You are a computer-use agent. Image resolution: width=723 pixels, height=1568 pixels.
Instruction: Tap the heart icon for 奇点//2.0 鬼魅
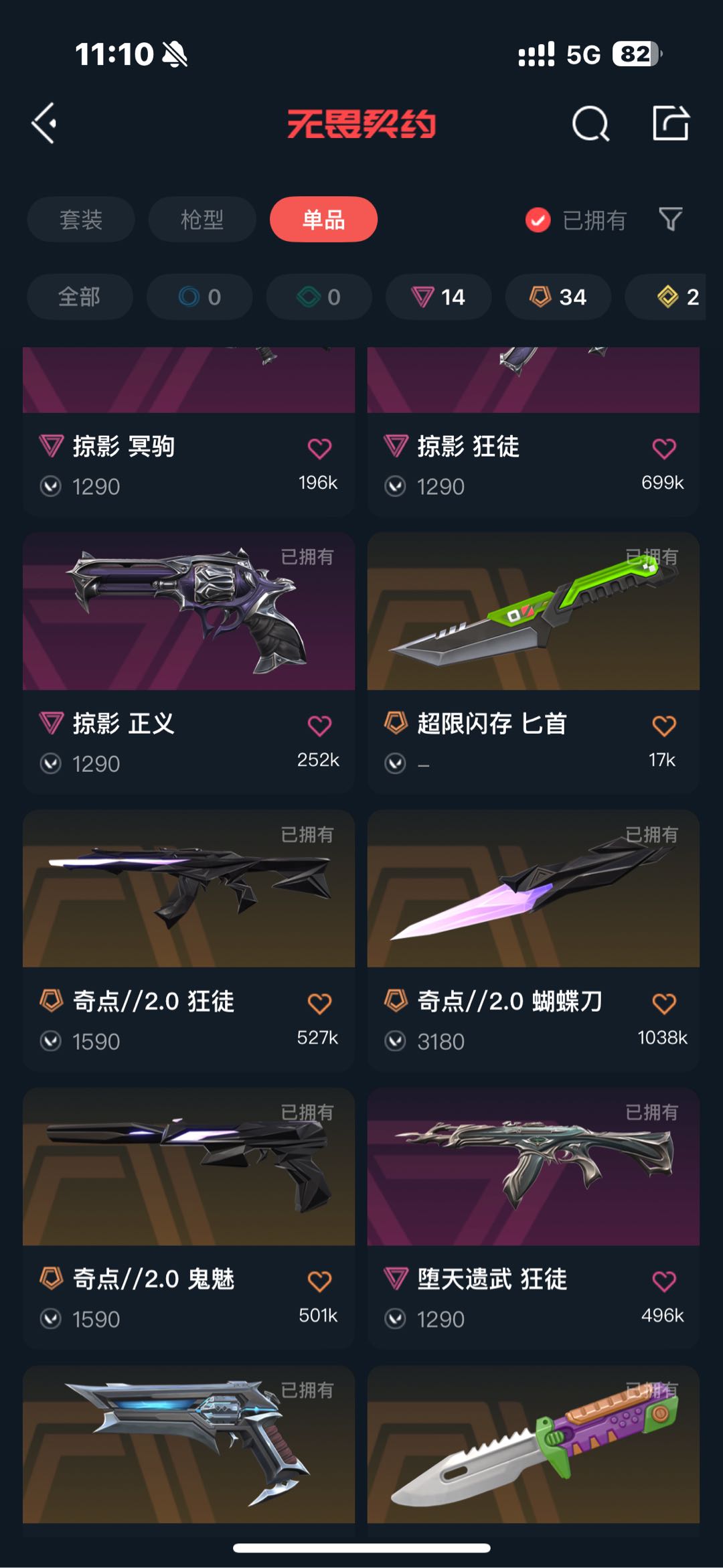pyautogui.click(x=319, y=1281)
